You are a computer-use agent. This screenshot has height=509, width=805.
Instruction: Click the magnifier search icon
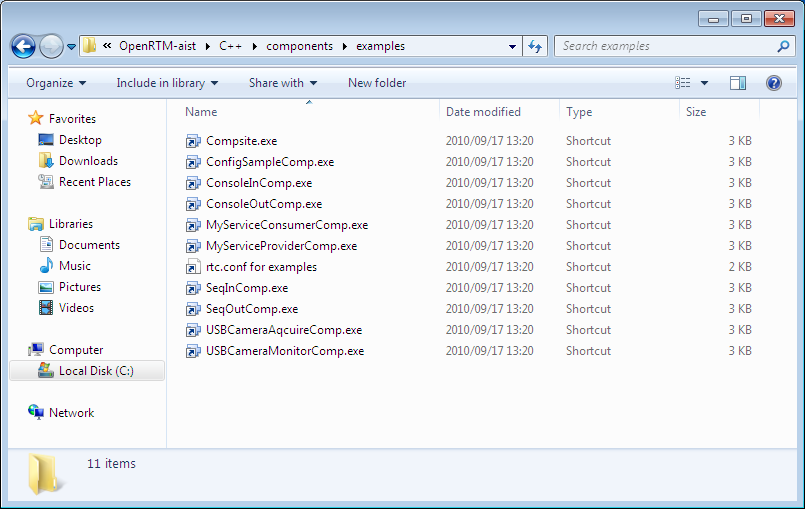tap(783, 46)
